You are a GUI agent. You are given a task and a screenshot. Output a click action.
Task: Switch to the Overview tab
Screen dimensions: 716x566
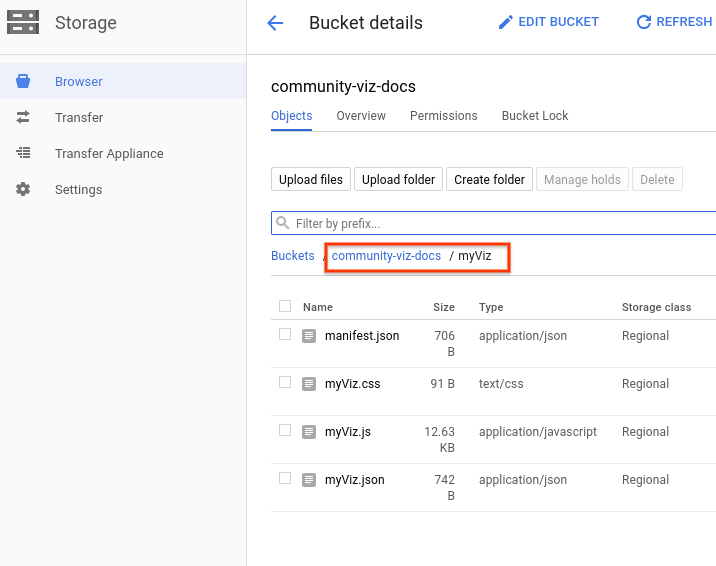(361, 116)
